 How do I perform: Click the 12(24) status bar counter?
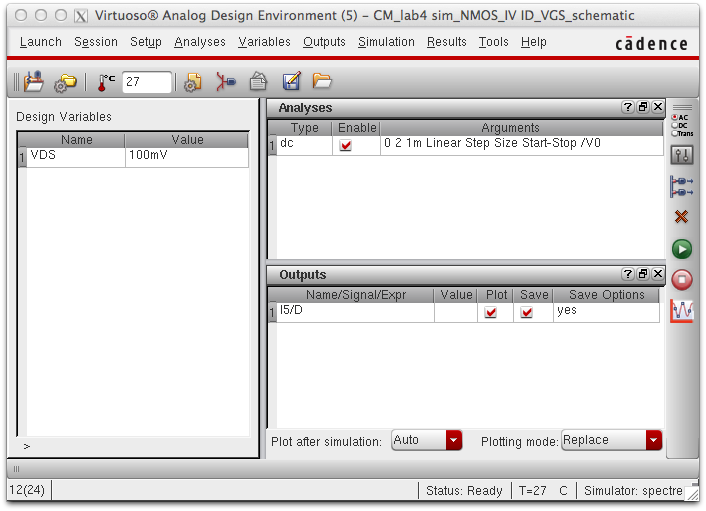click(27, 489)
